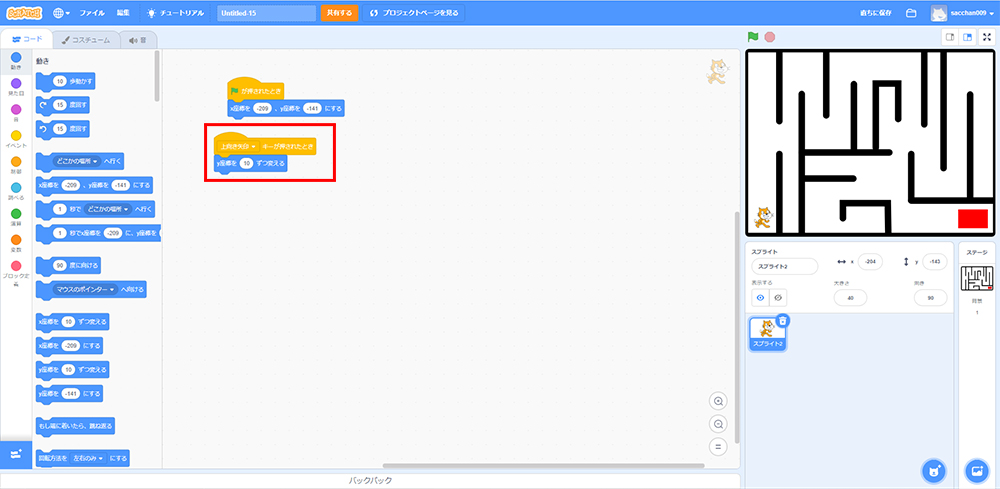The height and width of the screenshot is (489, 1000).
Task: Zoom in on the code workspace
Action: click(717, 401)
